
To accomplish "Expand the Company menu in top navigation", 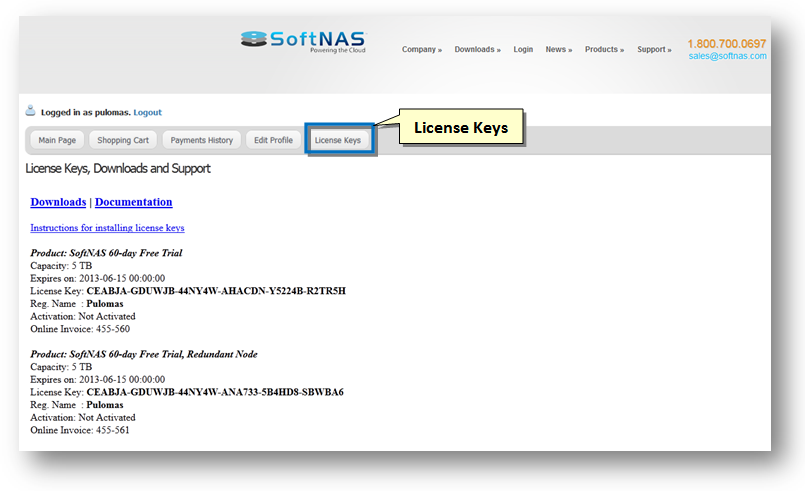I will click(421, 49).
